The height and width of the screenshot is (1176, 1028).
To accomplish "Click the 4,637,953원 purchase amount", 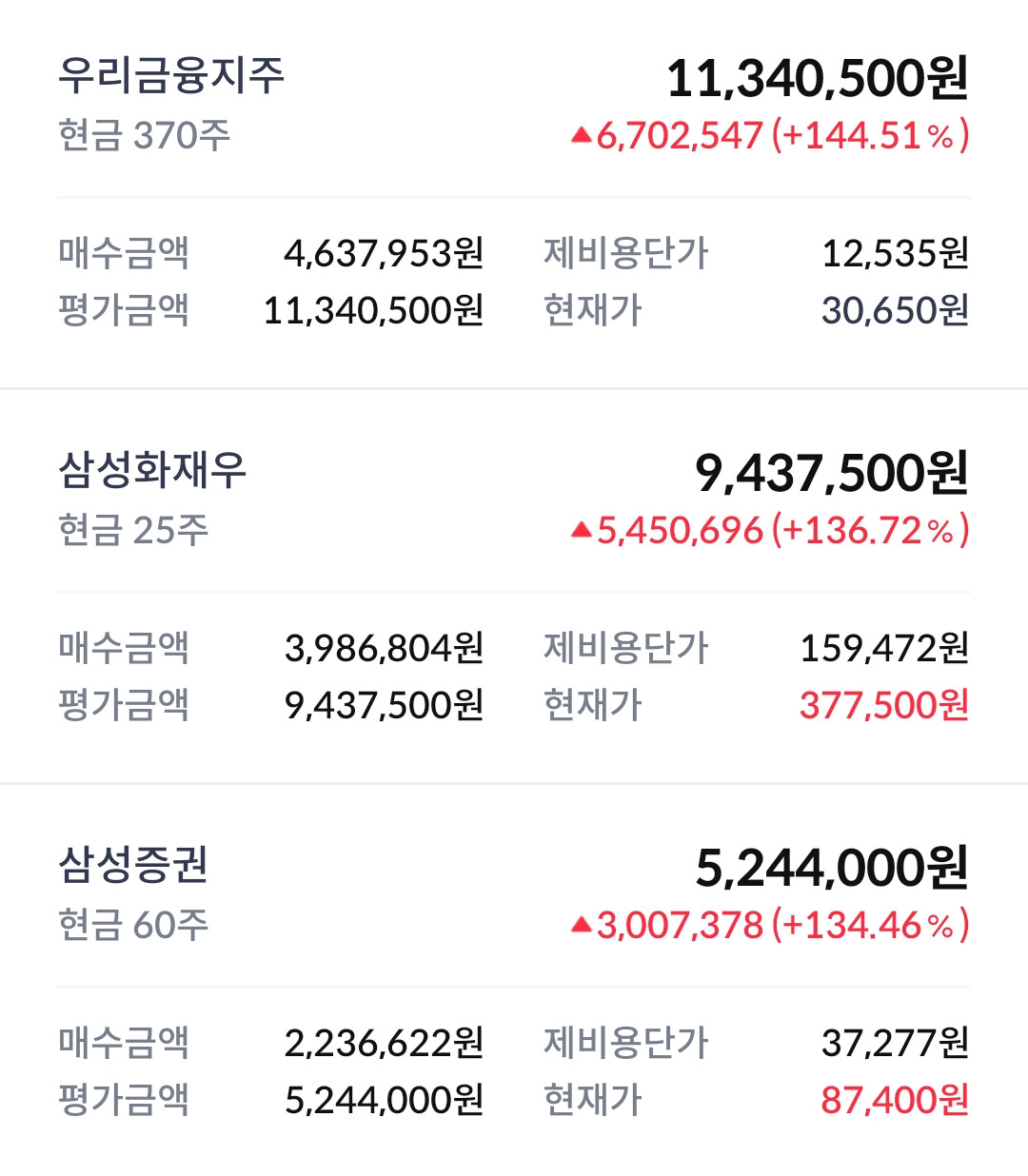I will click(x=384, y=253).
